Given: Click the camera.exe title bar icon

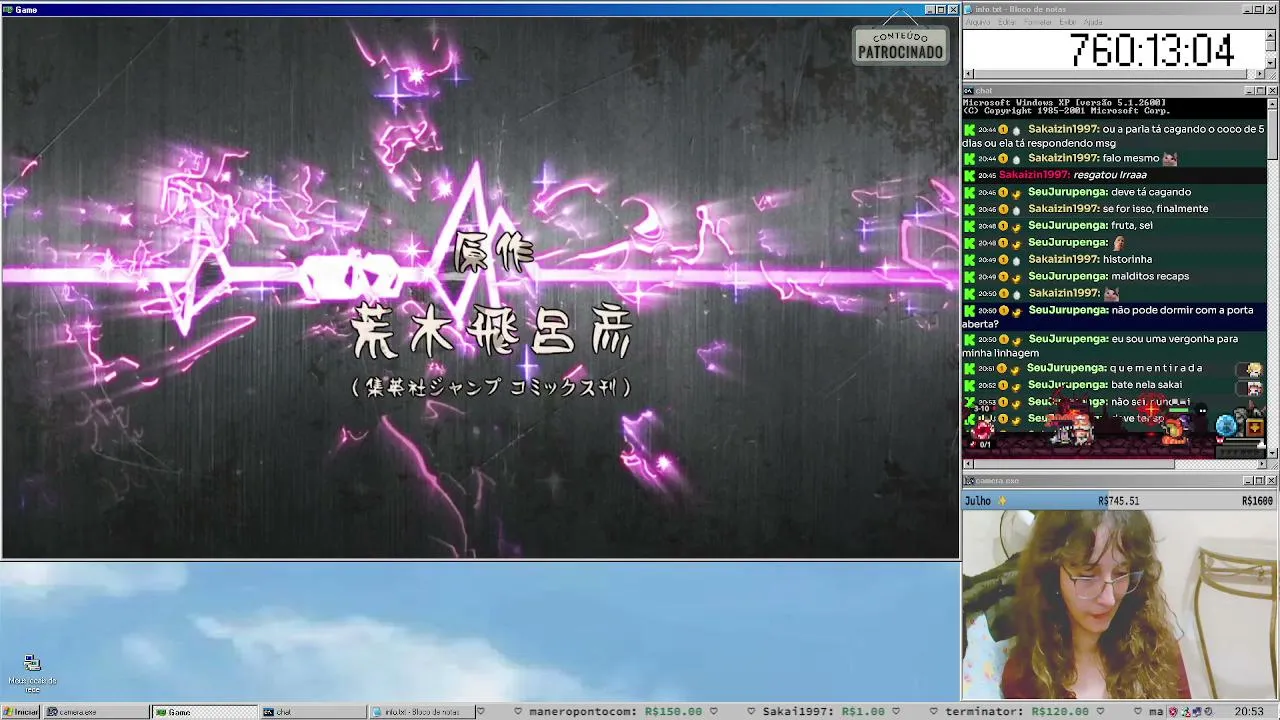Looking at the screenshot, I should (x=968, y=481).
